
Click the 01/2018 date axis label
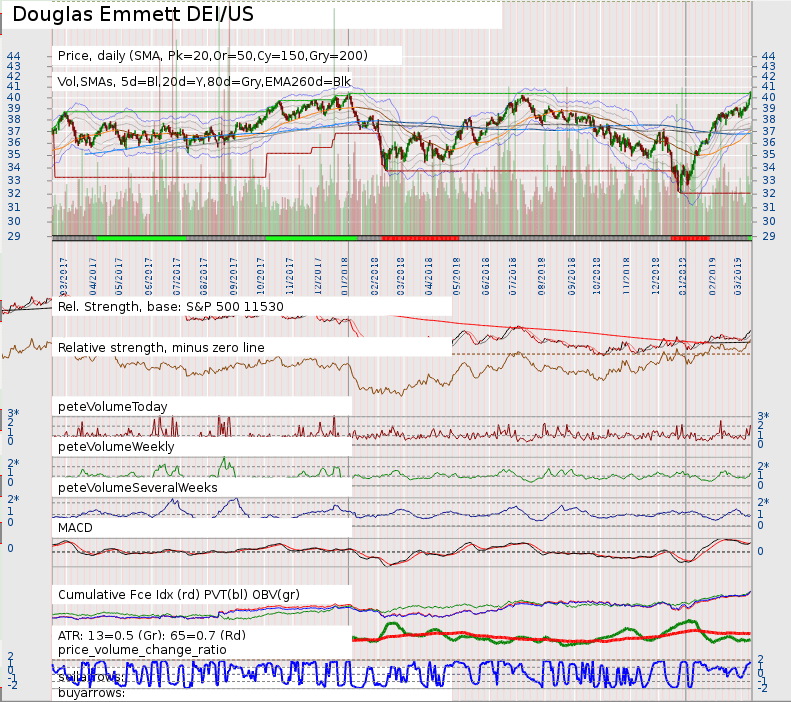coord(345,276)
